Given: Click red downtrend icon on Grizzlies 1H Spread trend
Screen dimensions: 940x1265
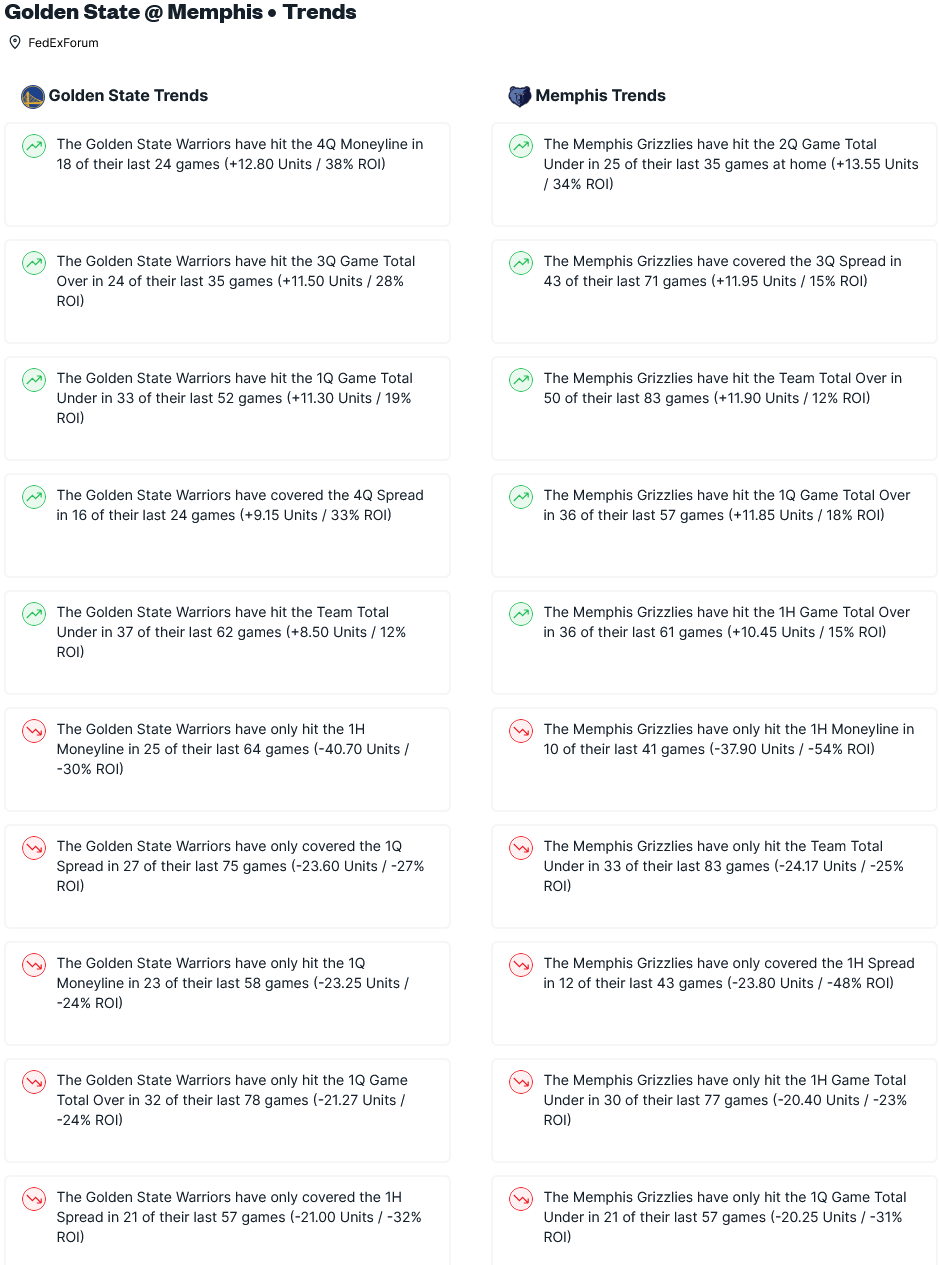Looking at the screenshot, I should (521, 965).
